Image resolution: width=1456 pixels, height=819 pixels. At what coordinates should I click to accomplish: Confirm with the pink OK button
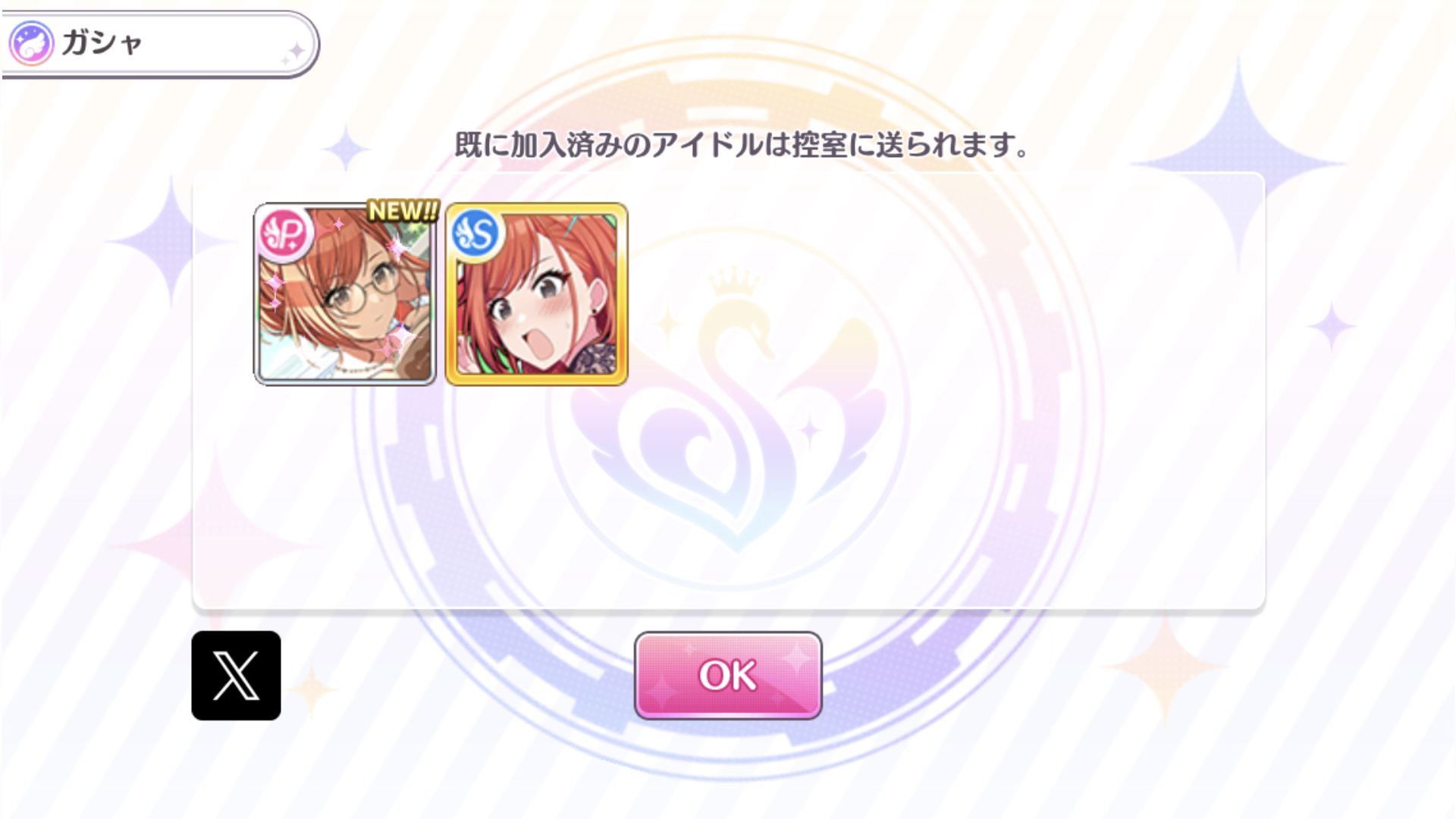pos(728,676)
